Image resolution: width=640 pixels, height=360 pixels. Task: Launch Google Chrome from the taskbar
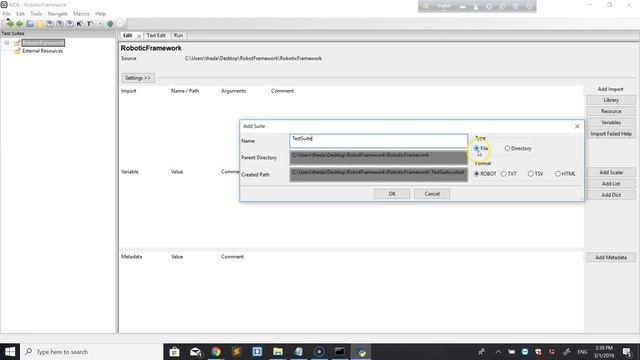tap(216, 351)
